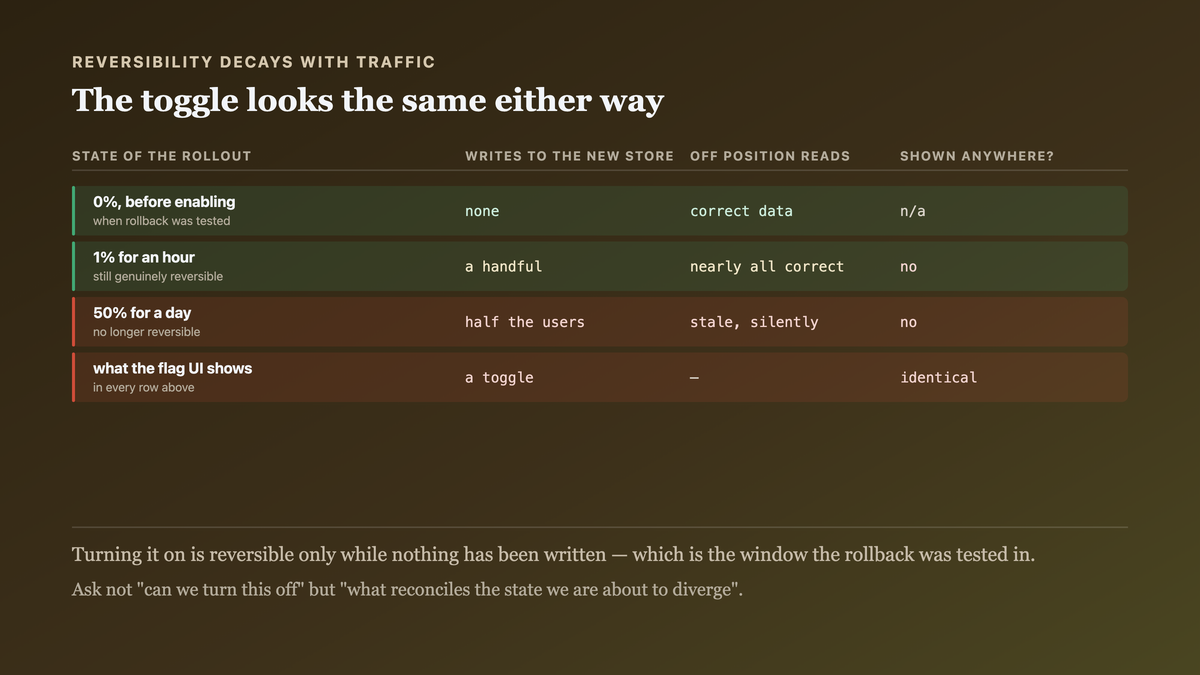Click the "a handful" cell
The width and height of the screenshot is (1200, 675).
(x=503, y=267)
